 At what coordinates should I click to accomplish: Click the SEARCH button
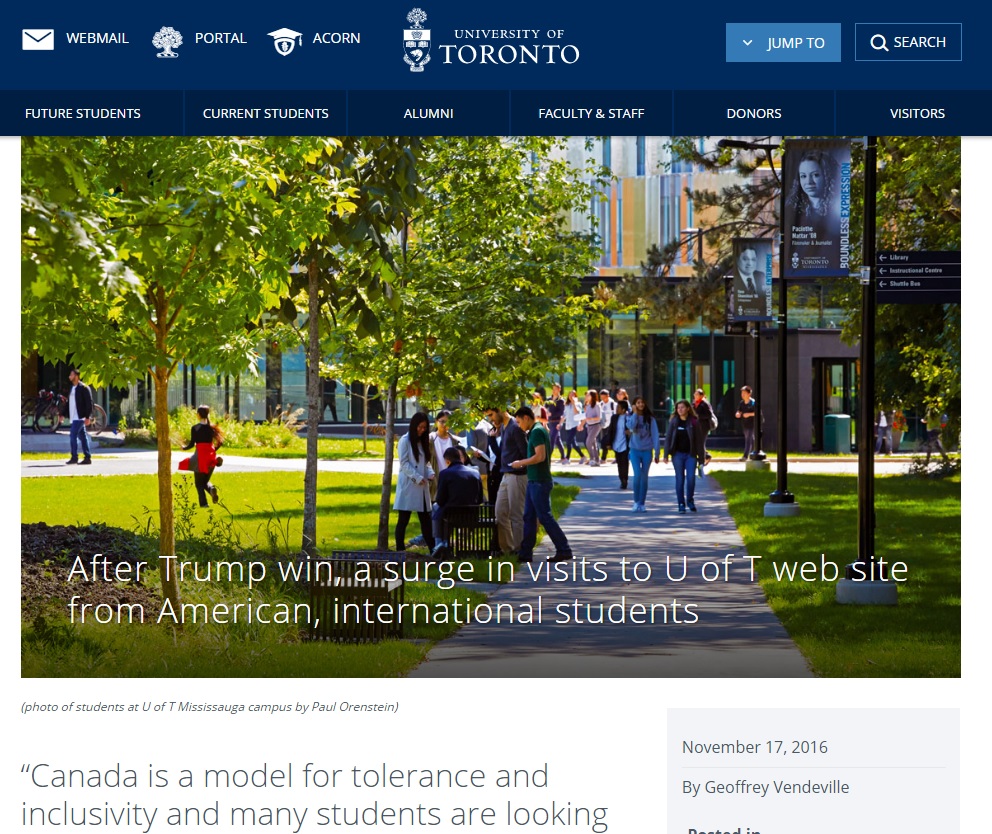pos(908,42)
